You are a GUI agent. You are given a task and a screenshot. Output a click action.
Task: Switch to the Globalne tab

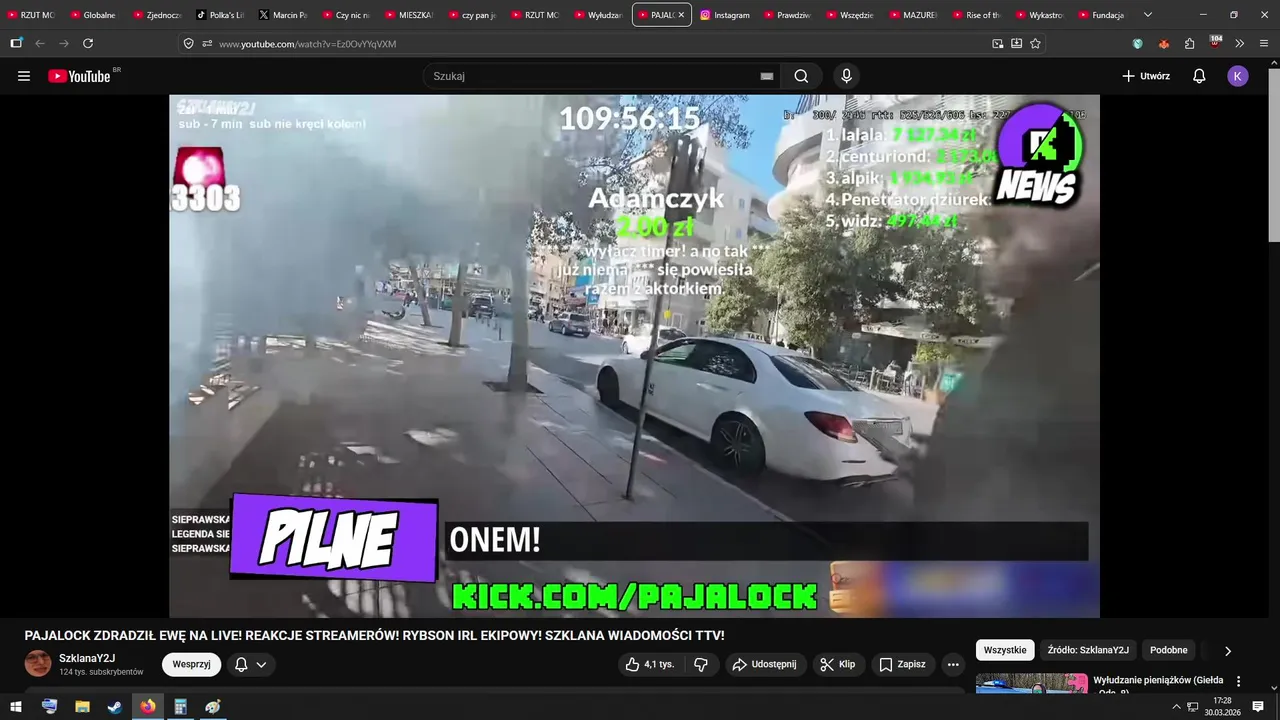pyautogui.click(x=94, y=15)
